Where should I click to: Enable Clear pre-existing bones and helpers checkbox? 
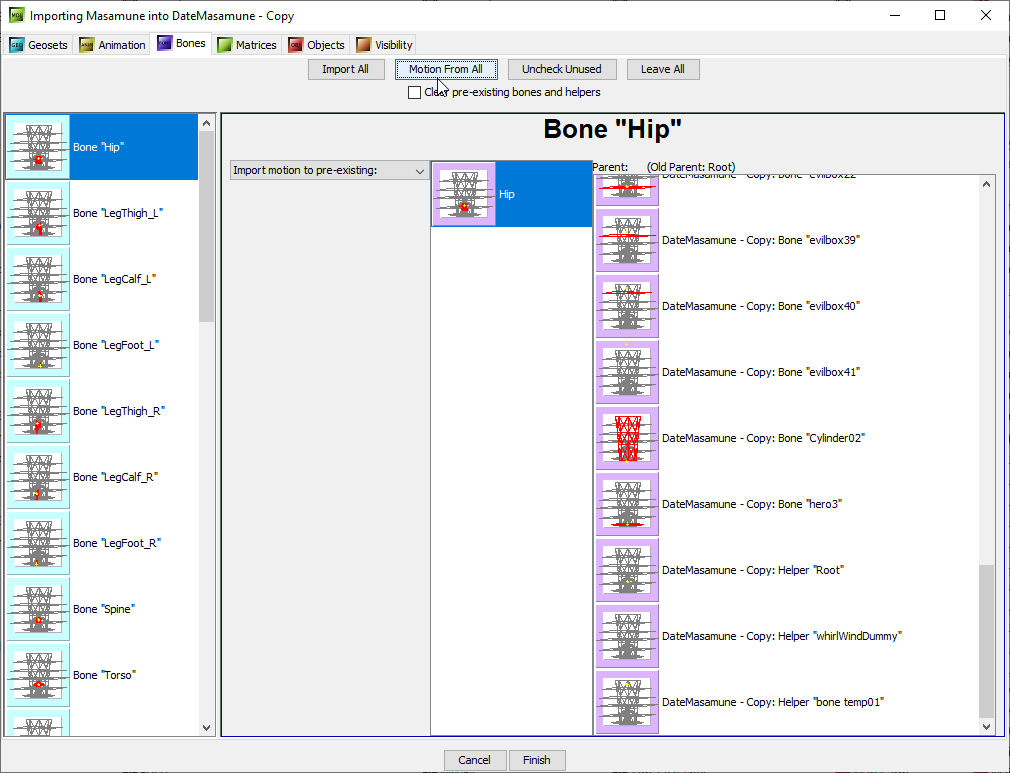coord(414,93)
